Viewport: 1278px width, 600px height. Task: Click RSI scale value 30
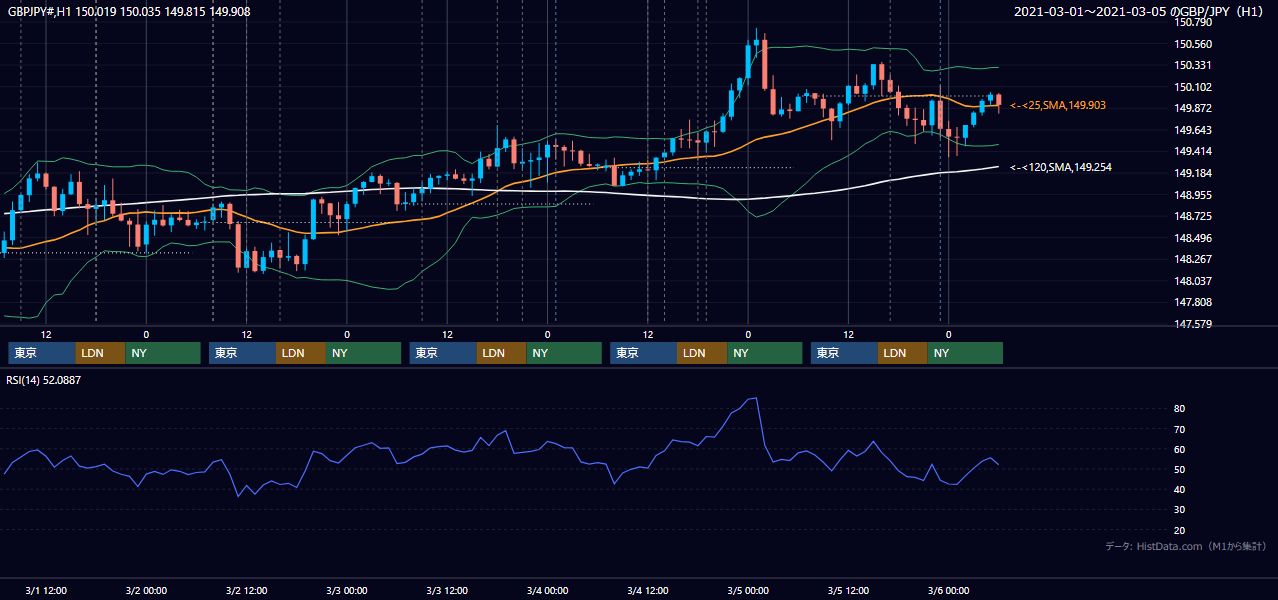[1179, 509]
